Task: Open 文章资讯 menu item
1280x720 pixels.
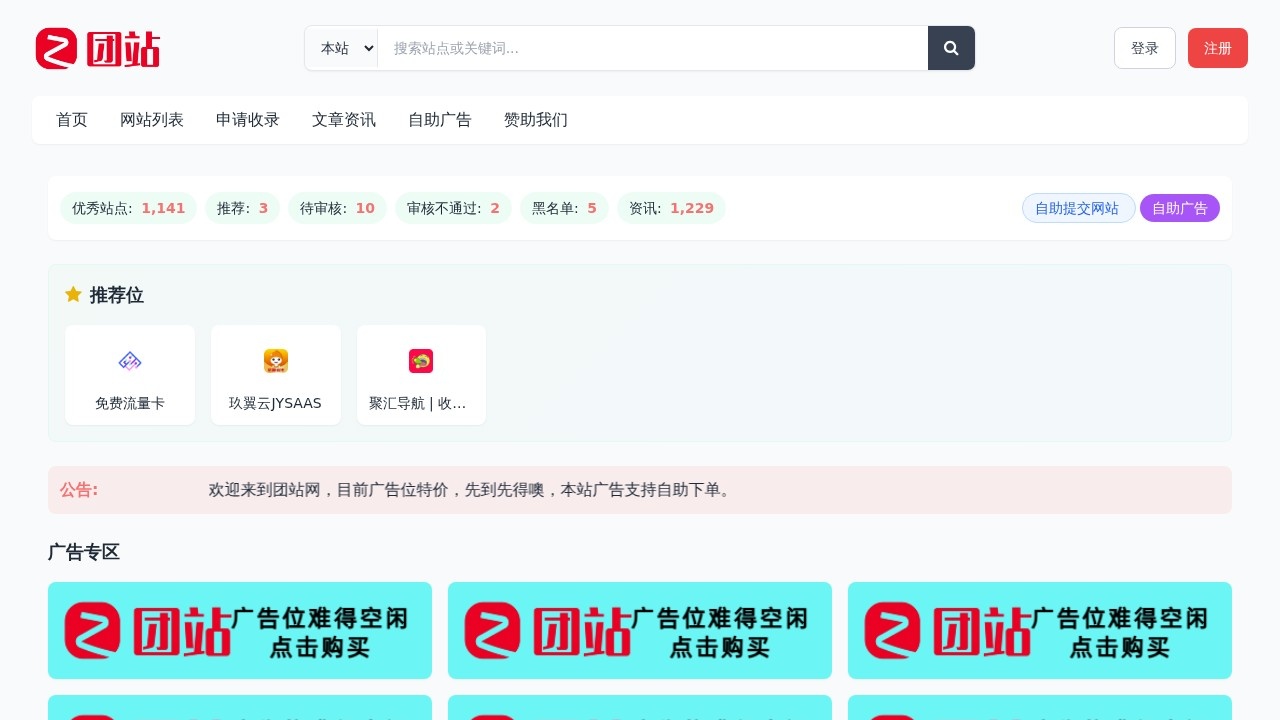Action: pos(344,120)
